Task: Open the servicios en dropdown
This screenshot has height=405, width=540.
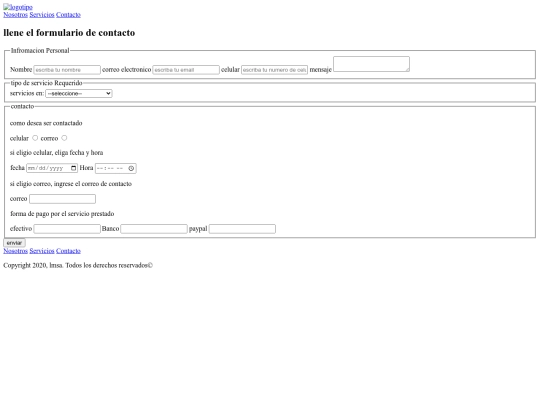Action: click(79, 93)
